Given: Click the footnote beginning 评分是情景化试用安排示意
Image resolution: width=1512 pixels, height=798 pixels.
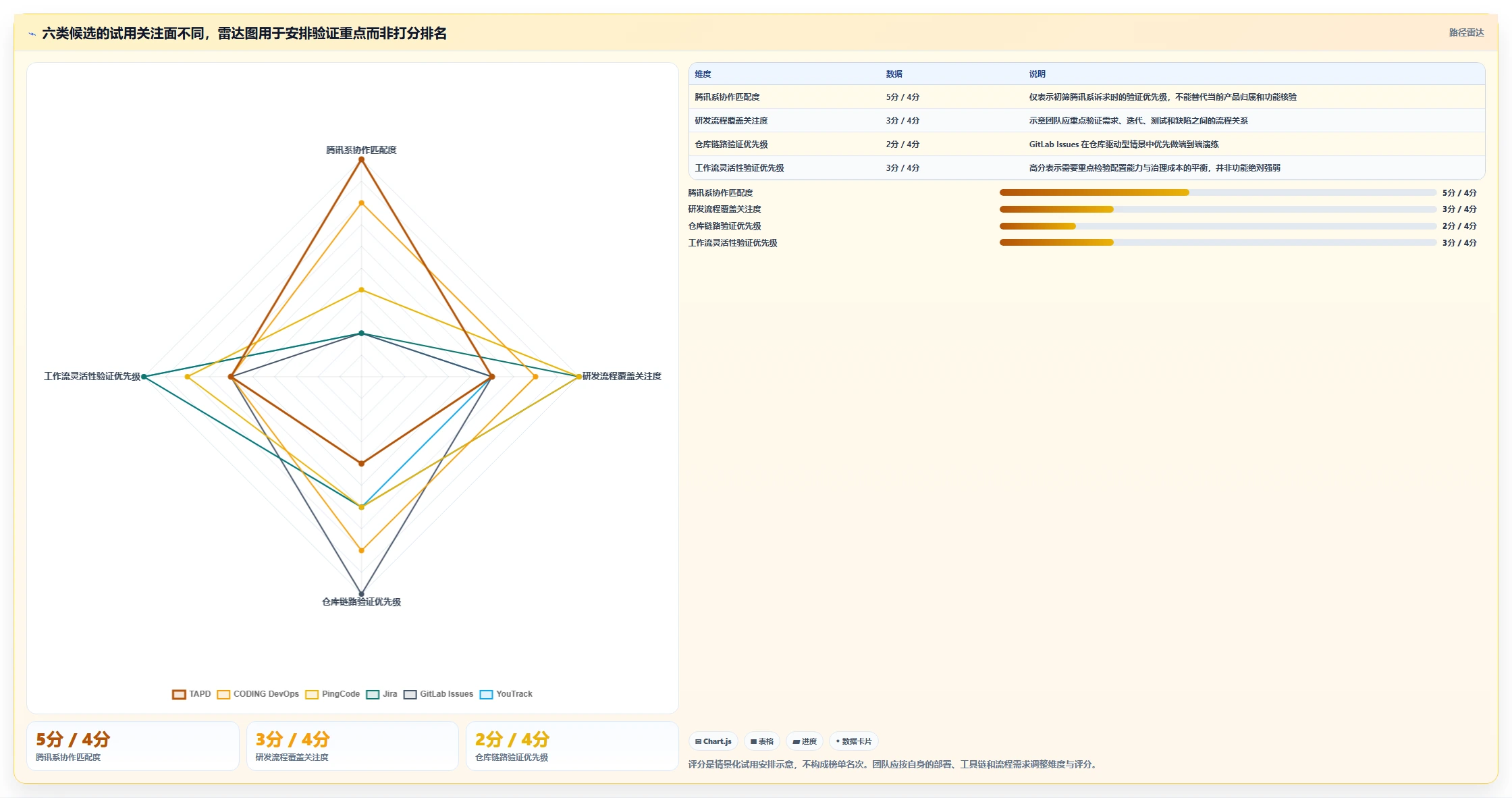Looking at the screenshot, I should tap(894, 764).
